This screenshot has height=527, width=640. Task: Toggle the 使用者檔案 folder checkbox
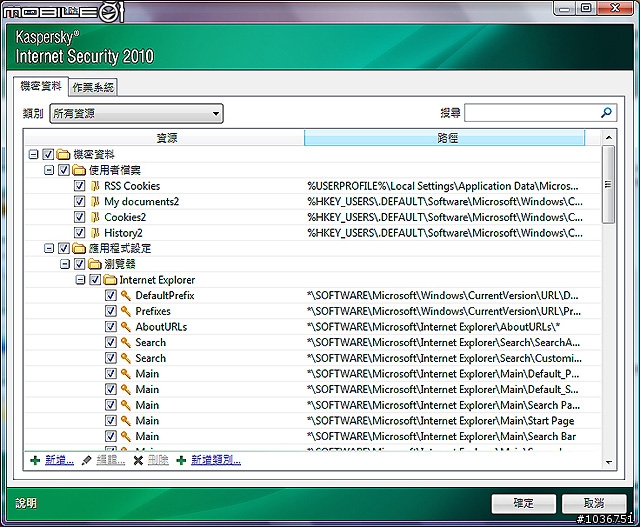(x=64, y=170)
